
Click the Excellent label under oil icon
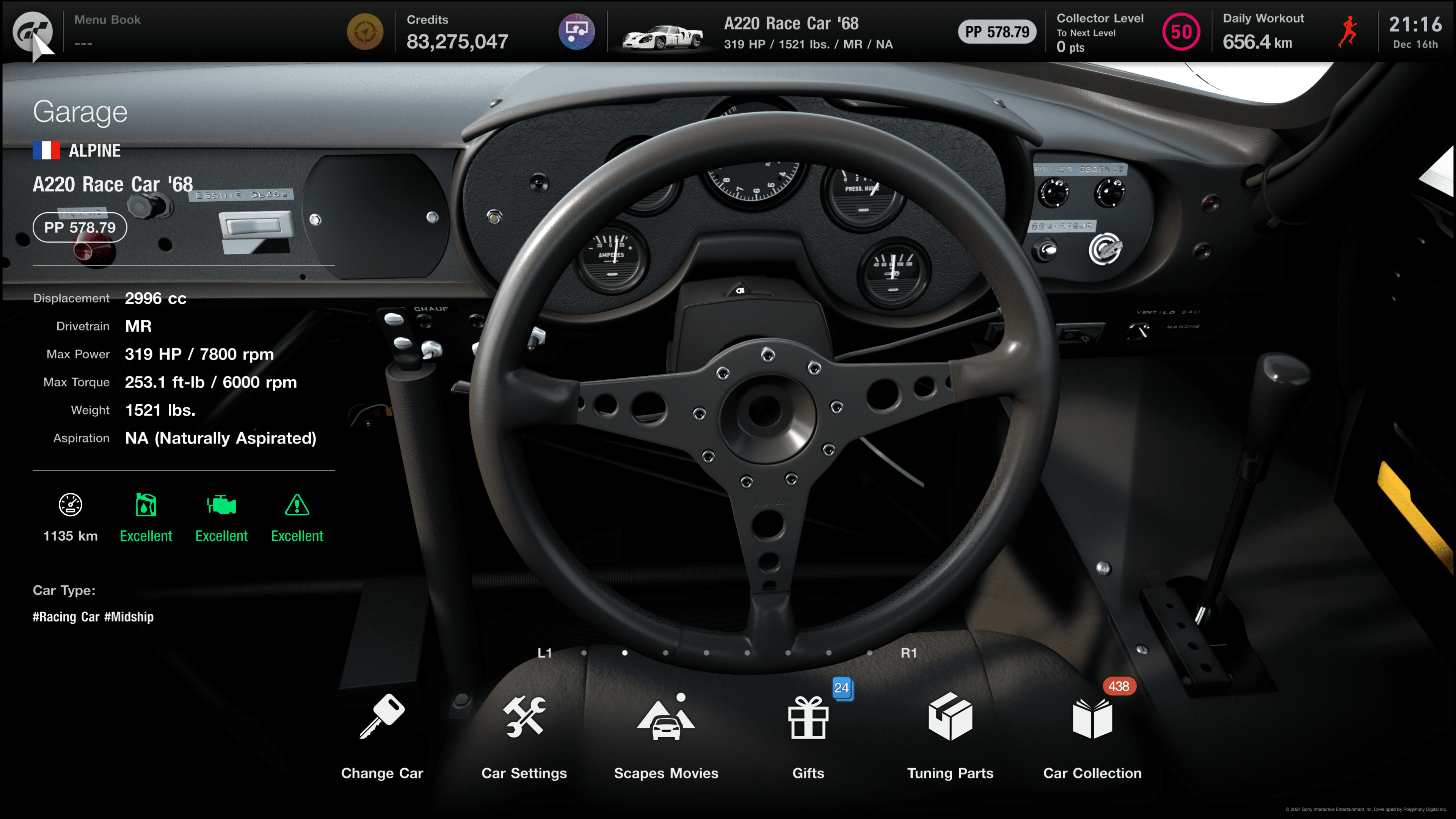146,536
